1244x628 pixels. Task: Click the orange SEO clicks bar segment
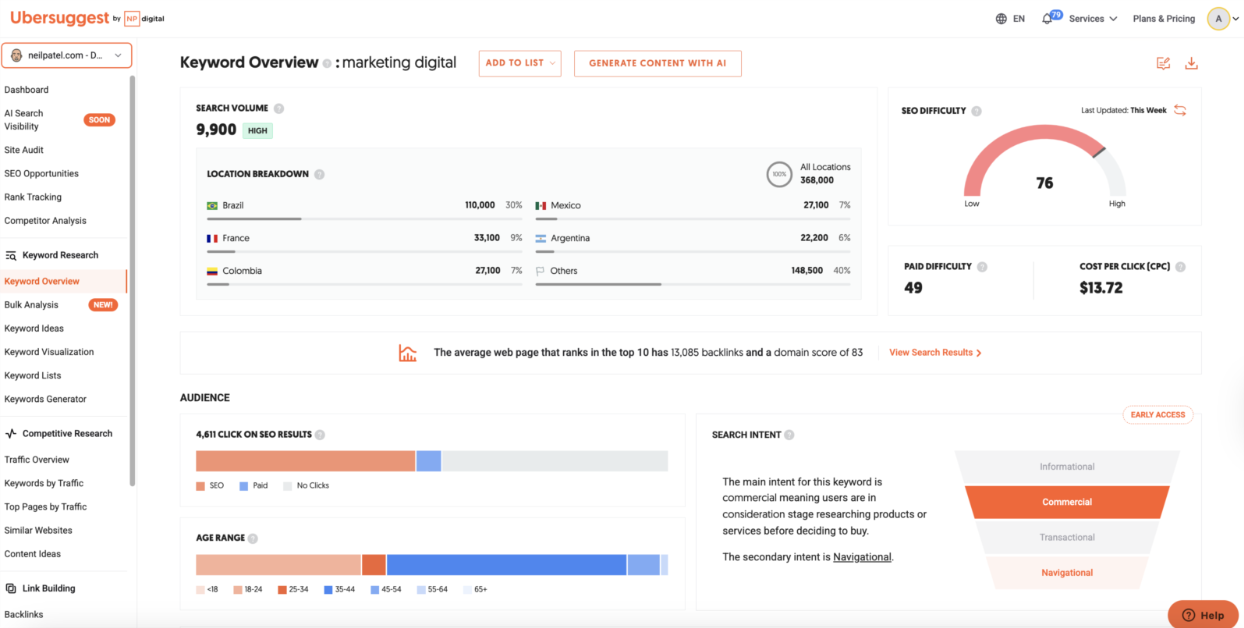pos(305,461)
